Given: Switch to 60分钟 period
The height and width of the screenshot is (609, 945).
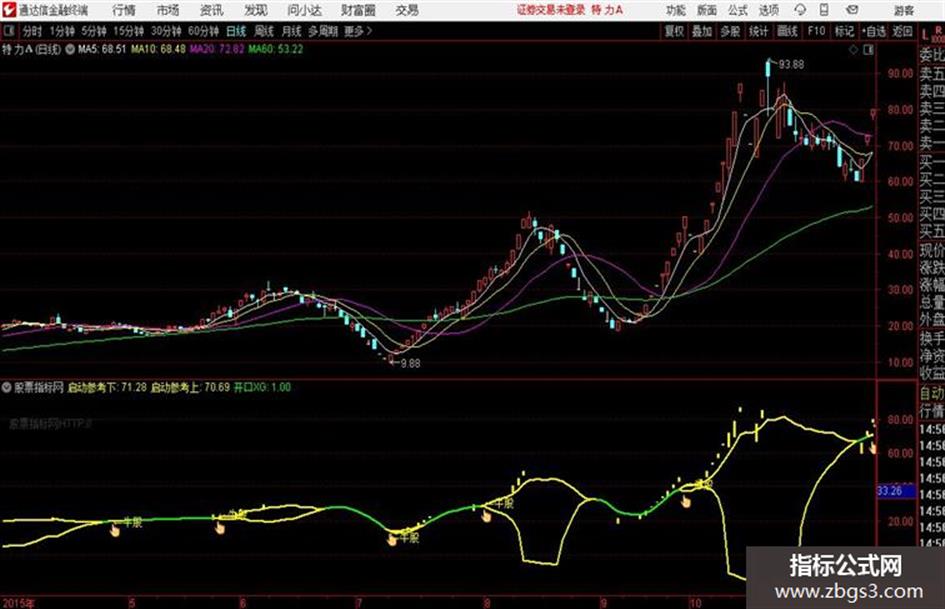Looking at the screenshot, I should (203, 31).
